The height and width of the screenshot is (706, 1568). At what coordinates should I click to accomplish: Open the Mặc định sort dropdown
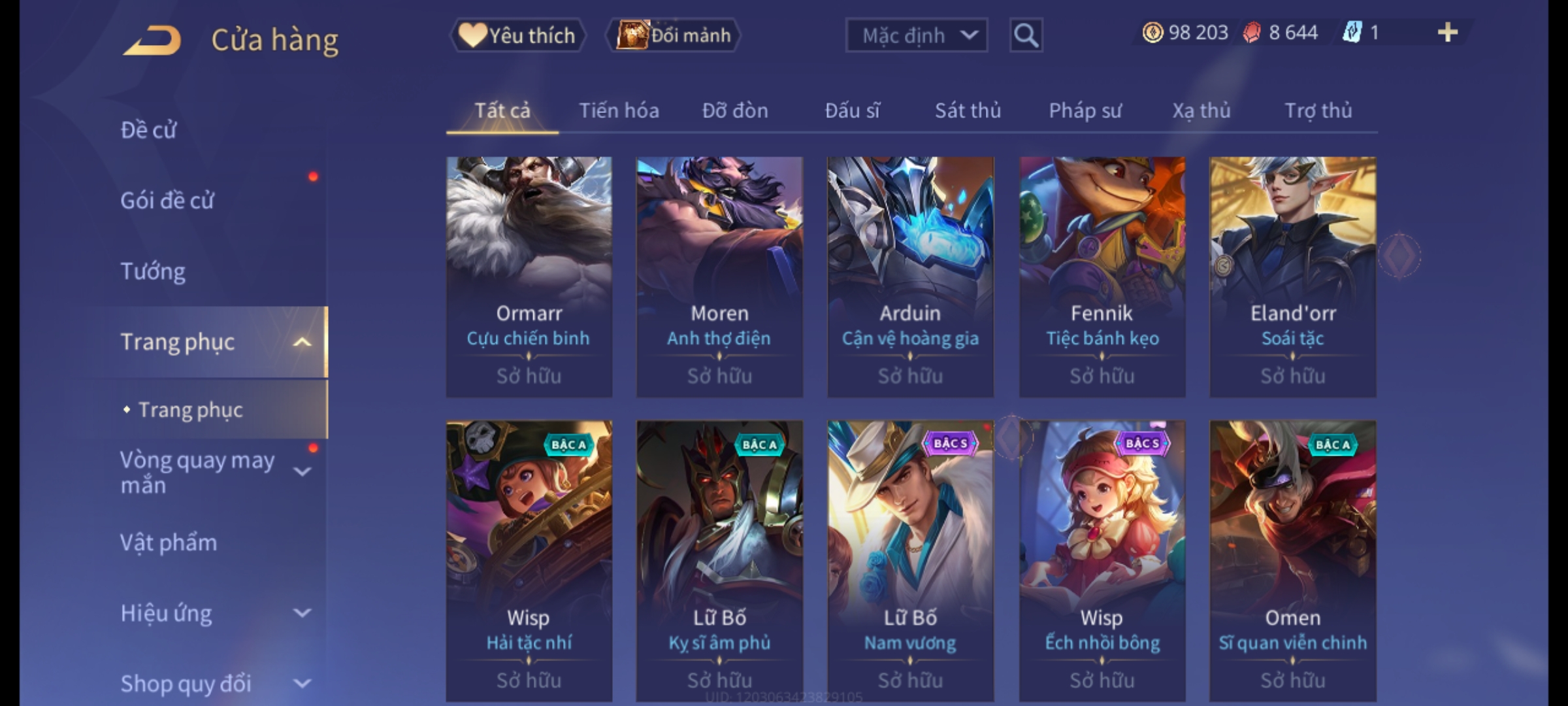(916, 35)
